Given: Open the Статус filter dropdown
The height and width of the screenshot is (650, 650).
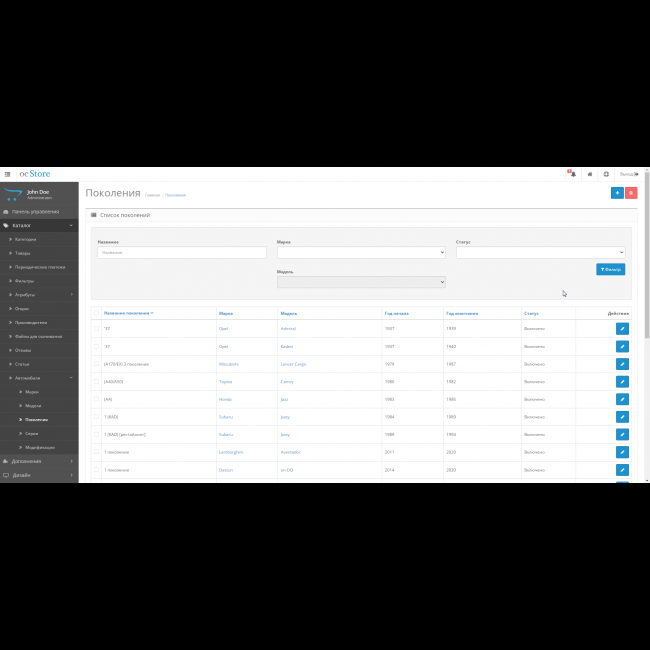Looking at the screenshot, I should tap(540, 253).
